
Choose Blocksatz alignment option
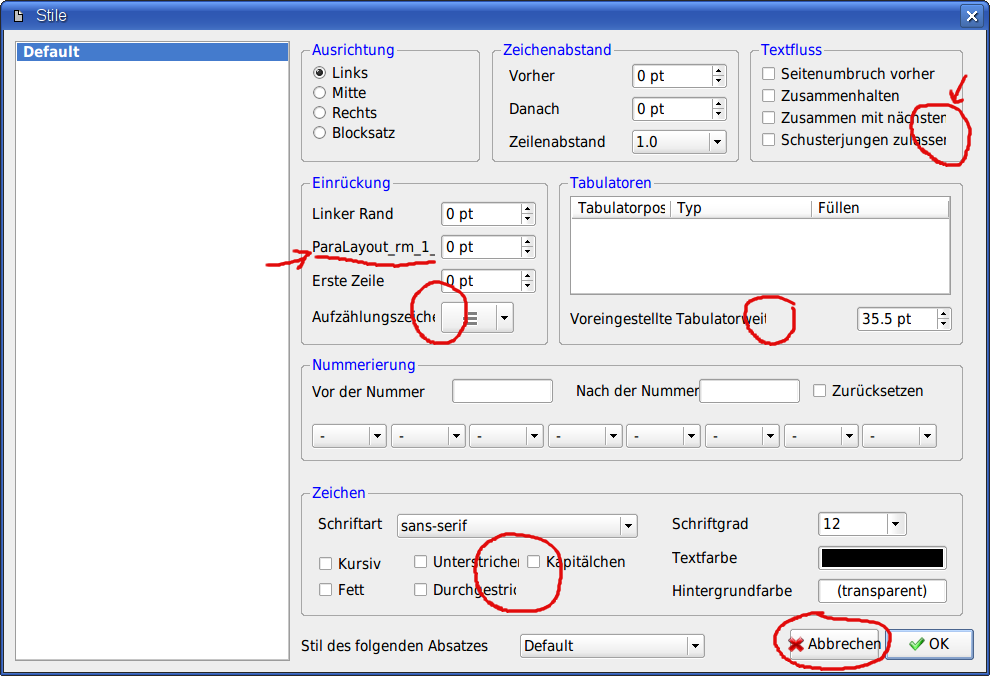point(320,133)
